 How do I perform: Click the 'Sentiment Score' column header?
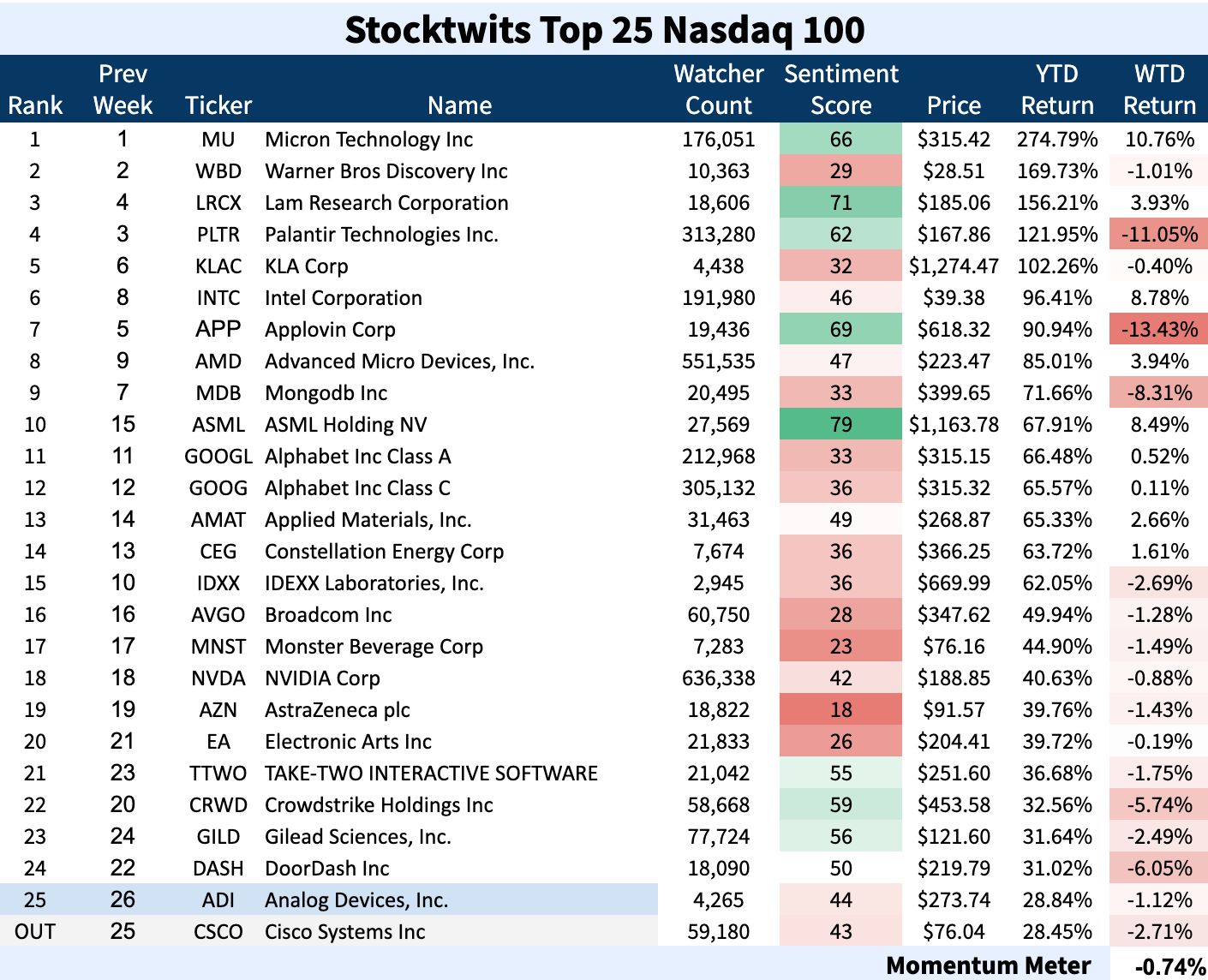841,90
